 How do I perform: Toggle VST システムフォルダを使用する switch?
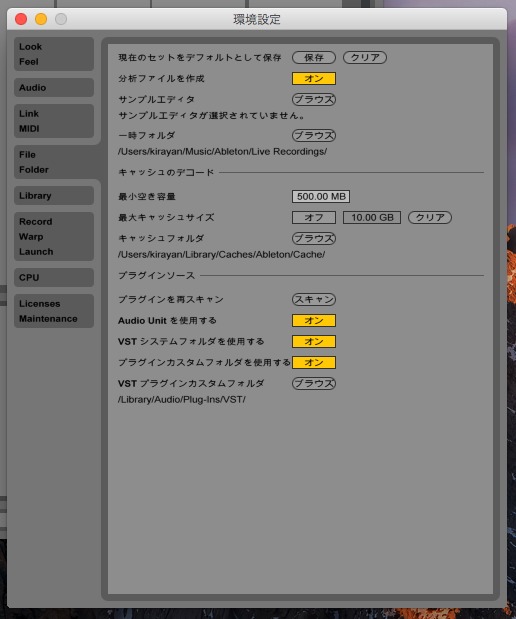[314, 341]
